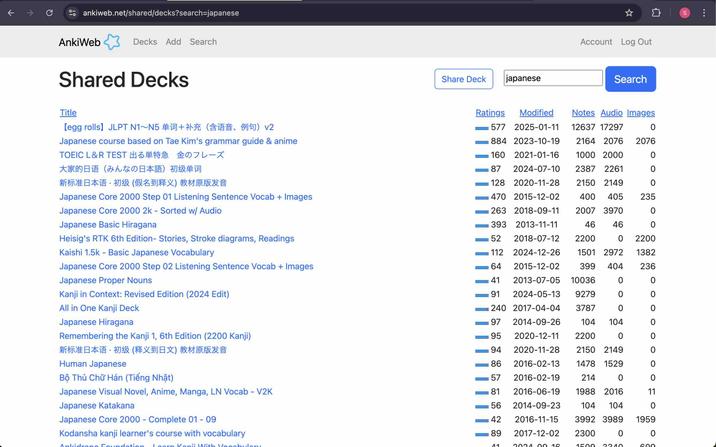Screen dimensions: 716x447
Task: Click rating bar for Human Japanese deck
Action: click(x=481, y=365)
